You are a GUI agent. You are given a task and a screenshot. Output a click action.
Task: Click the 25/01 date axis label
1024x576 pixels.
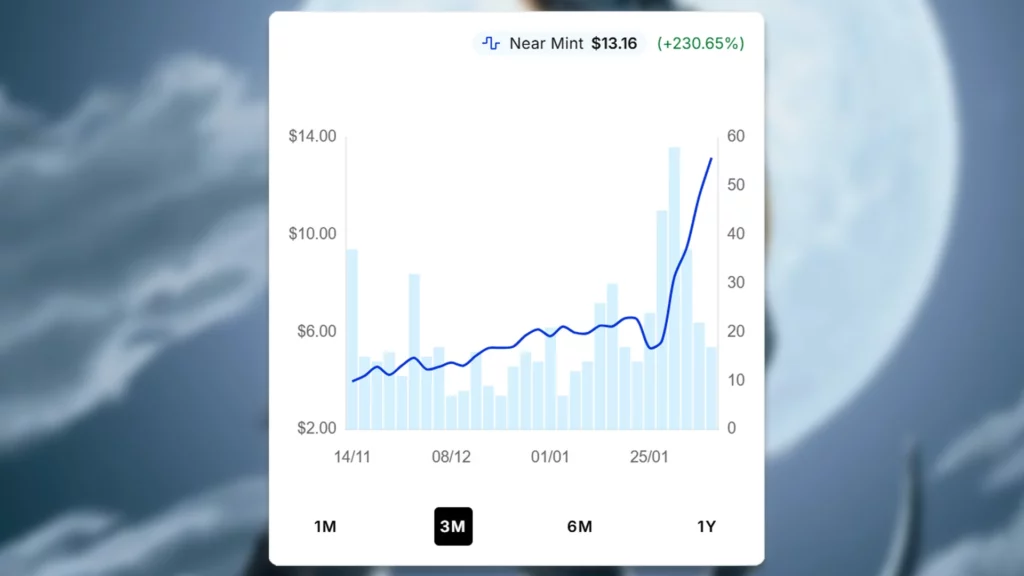pyautogui.click(x=649, y=457)
